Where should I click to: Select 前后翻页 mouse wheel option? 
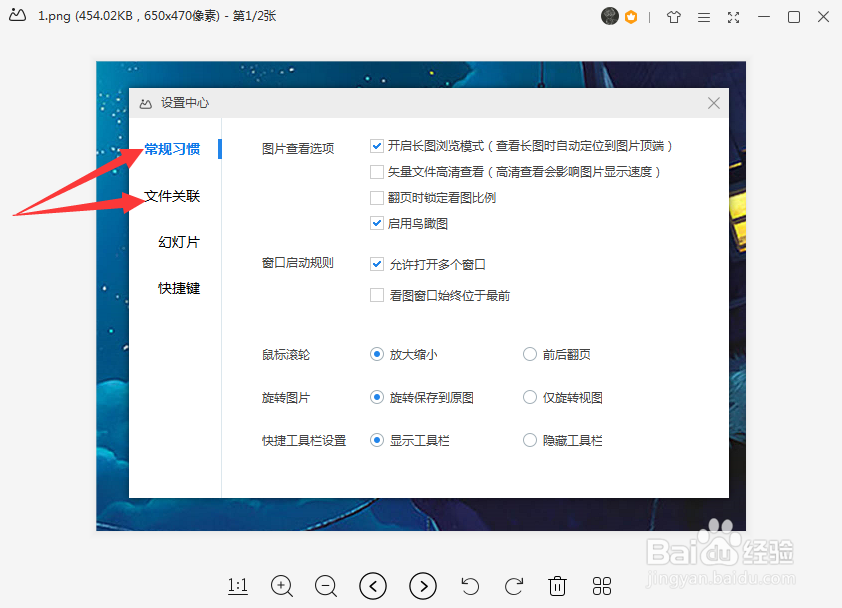530,354
